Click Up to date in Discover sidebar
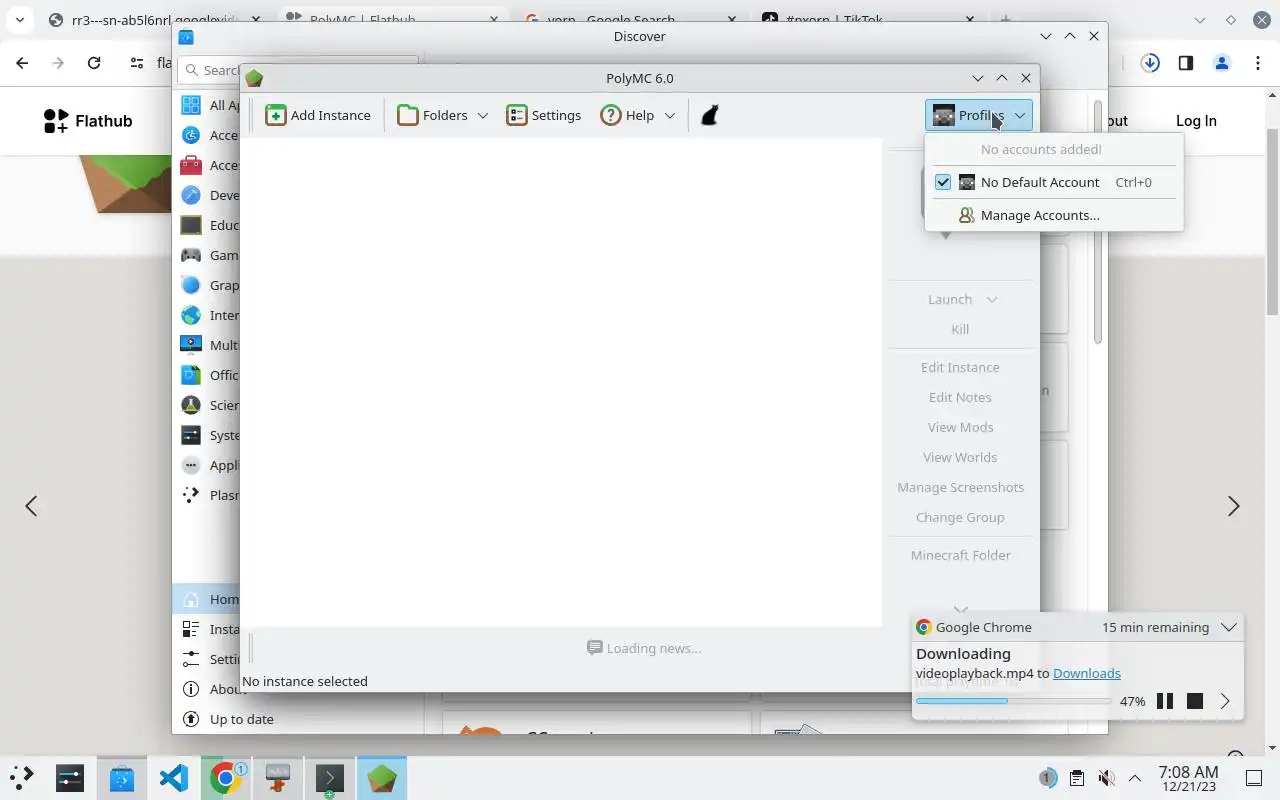The width and height of the screenshot is (1280, 800). pos(300,719)
